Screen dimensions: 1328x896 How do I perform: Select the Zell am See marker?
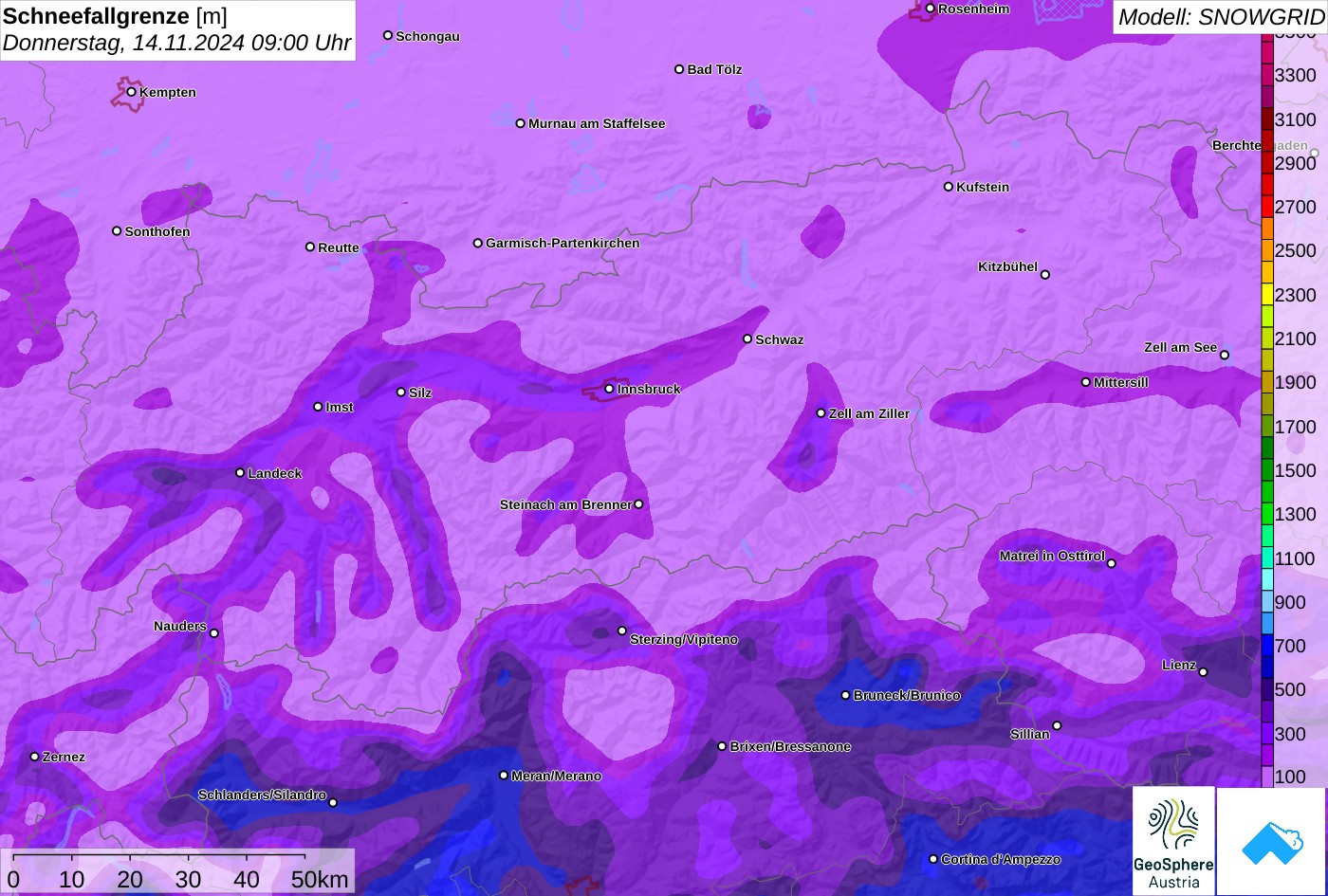click(x=1224, y=355)
